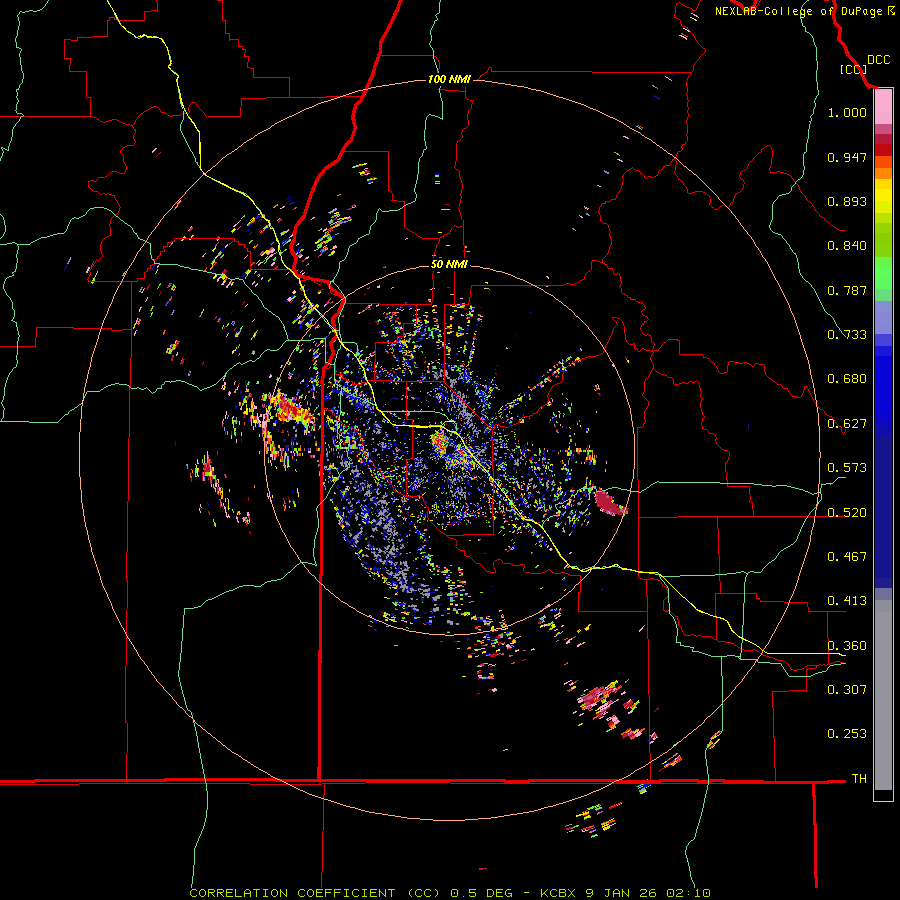This screenshot has height=900, width=900.
Task: Select the 0.520 scale value
Action: pyautogui.click(x=847, y=513)
